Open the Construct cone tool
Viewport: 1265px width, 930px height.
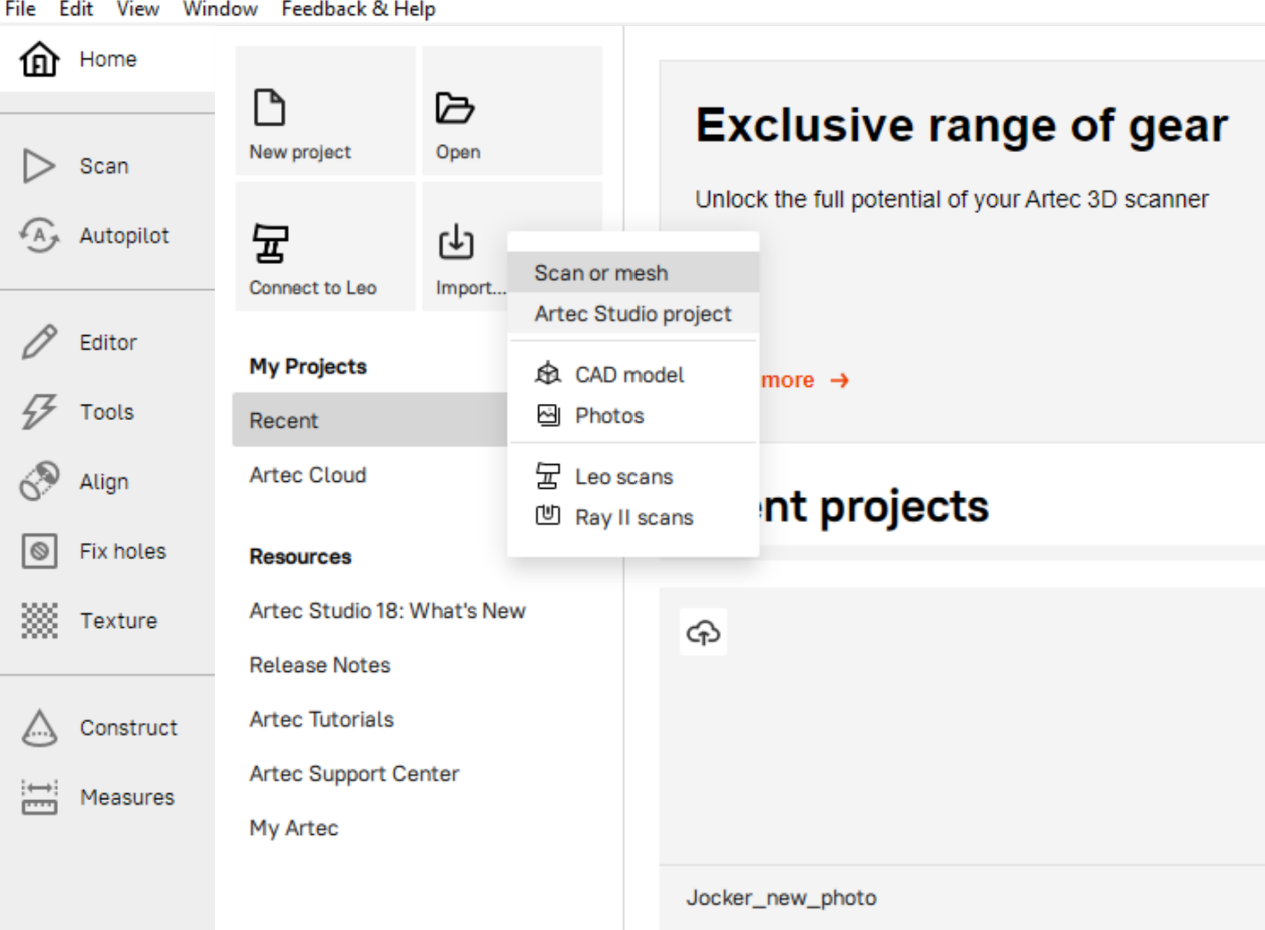point(40,728)
